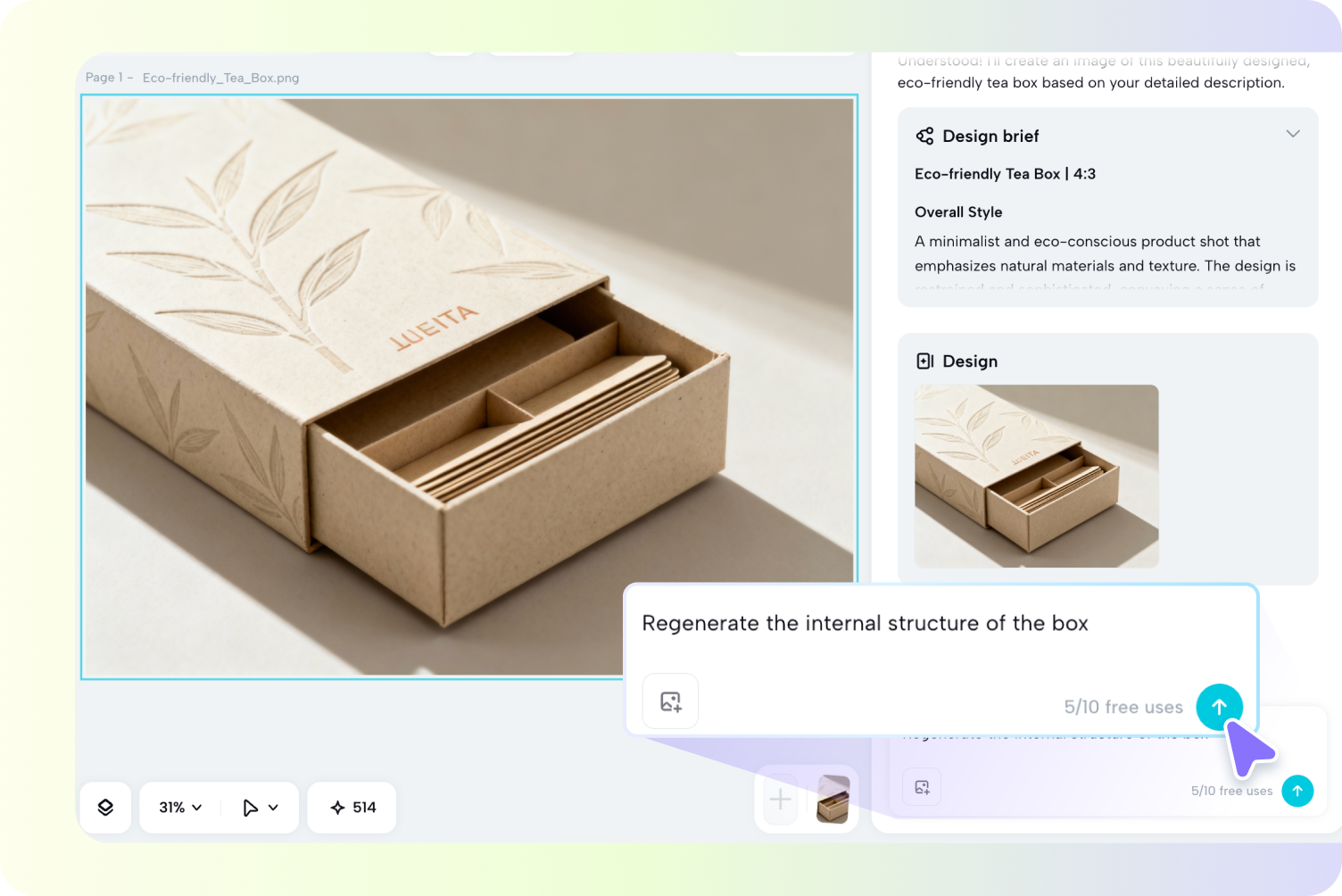Viewport: 1342px width, 896px height.
Task: Click the small add image icon in the chat panel
Action: (922, 787)
